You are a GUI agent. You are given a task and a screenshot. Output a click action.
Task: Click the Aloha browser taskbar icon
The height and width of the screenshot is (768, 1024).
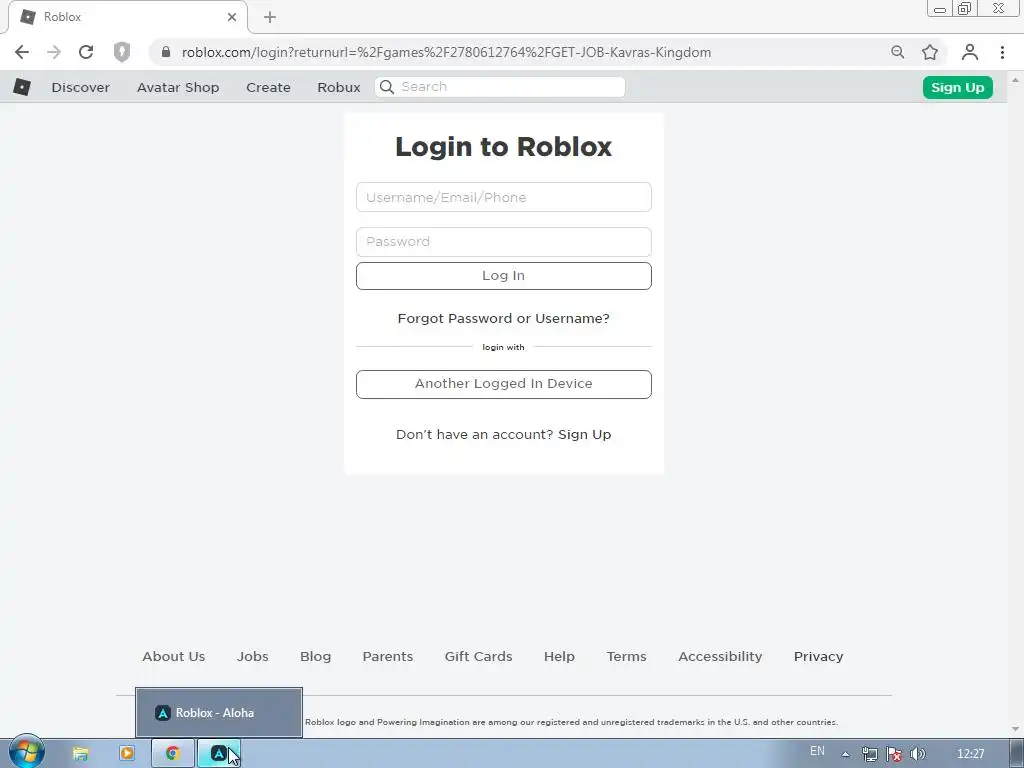(x=219, y=754)
